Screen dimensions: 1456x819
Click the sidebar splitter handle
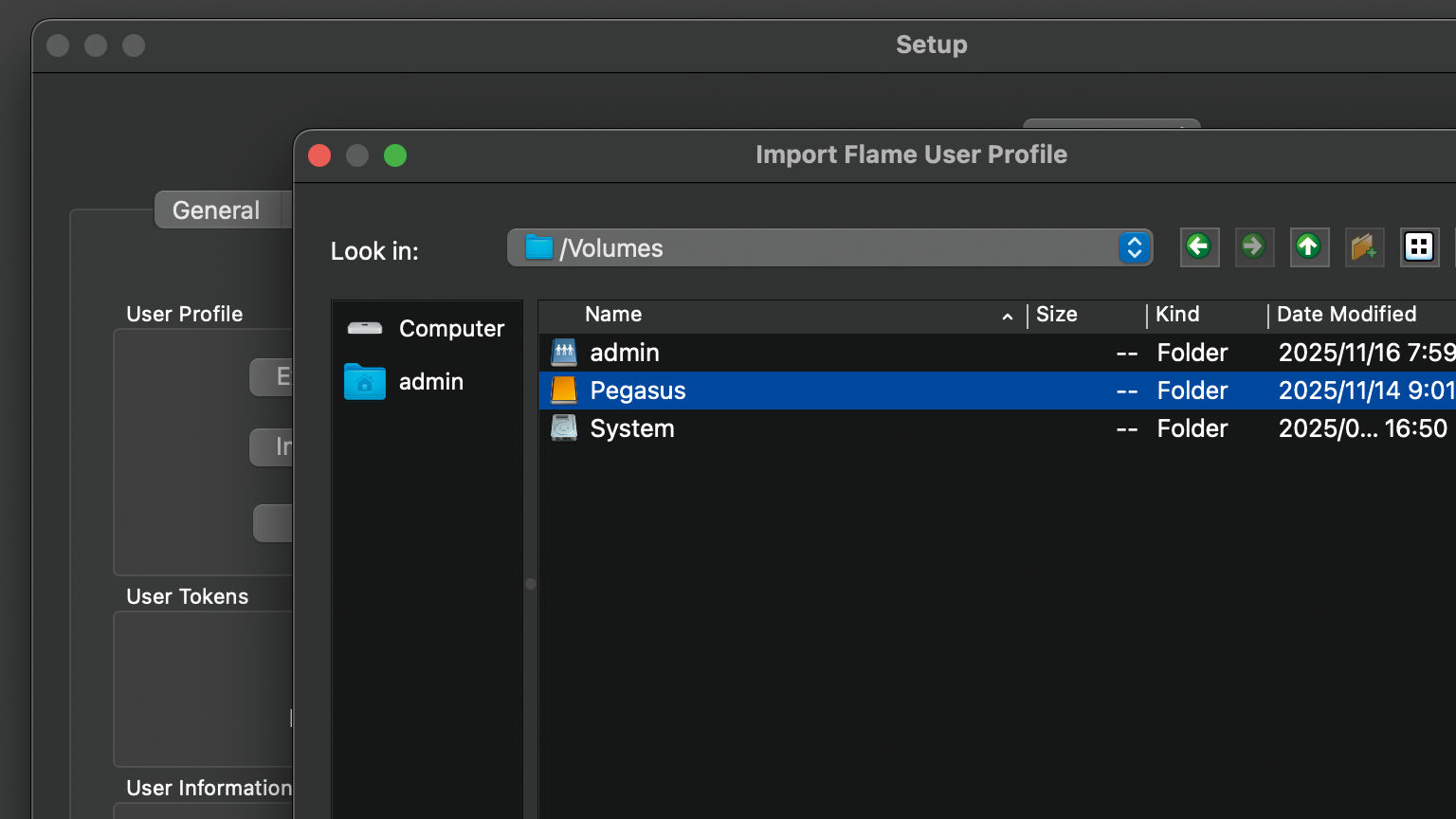pos(531,584)
